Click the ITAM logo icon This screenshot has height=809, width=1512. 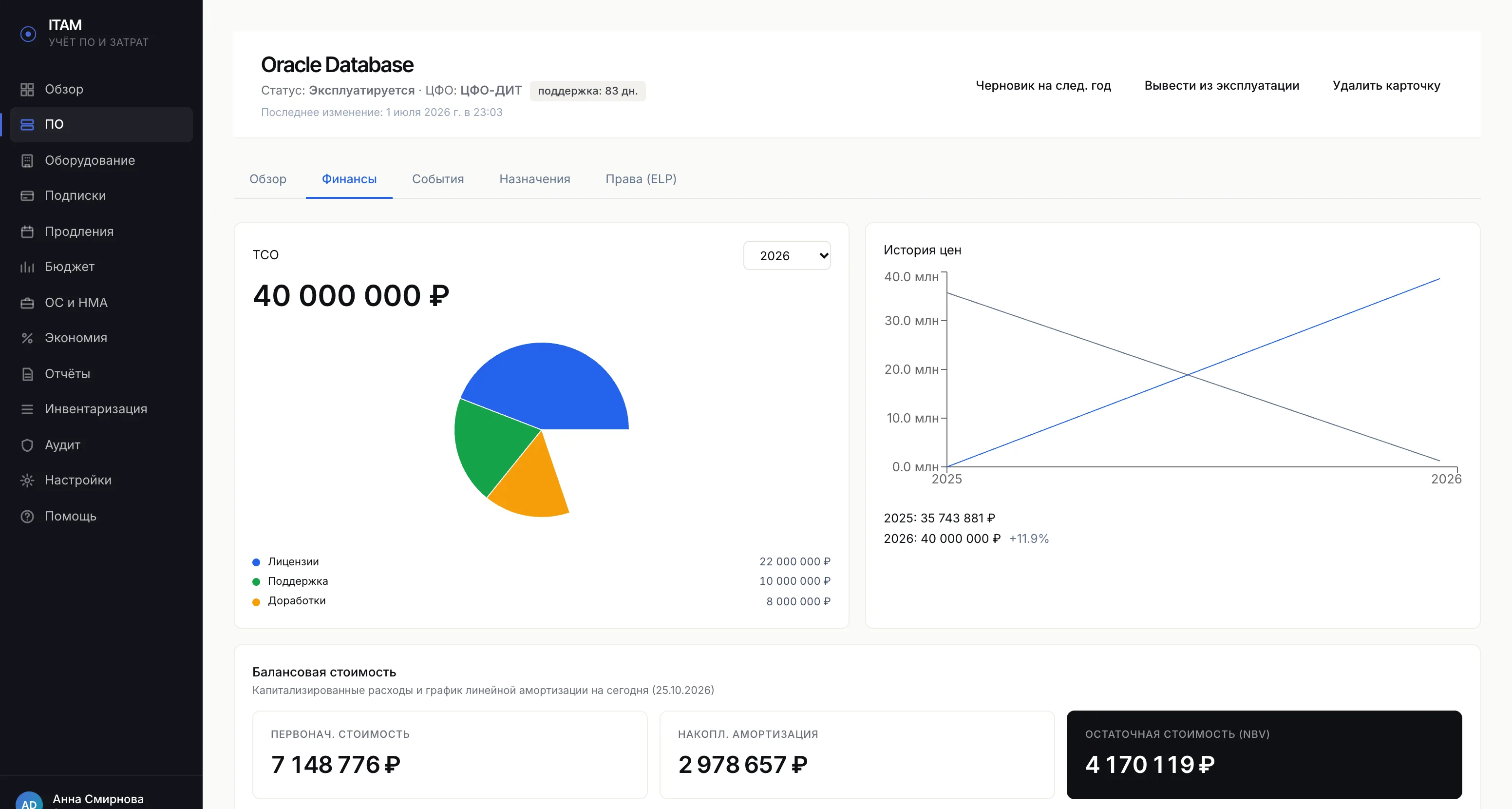pyautogui.click(x=28, y=34)
